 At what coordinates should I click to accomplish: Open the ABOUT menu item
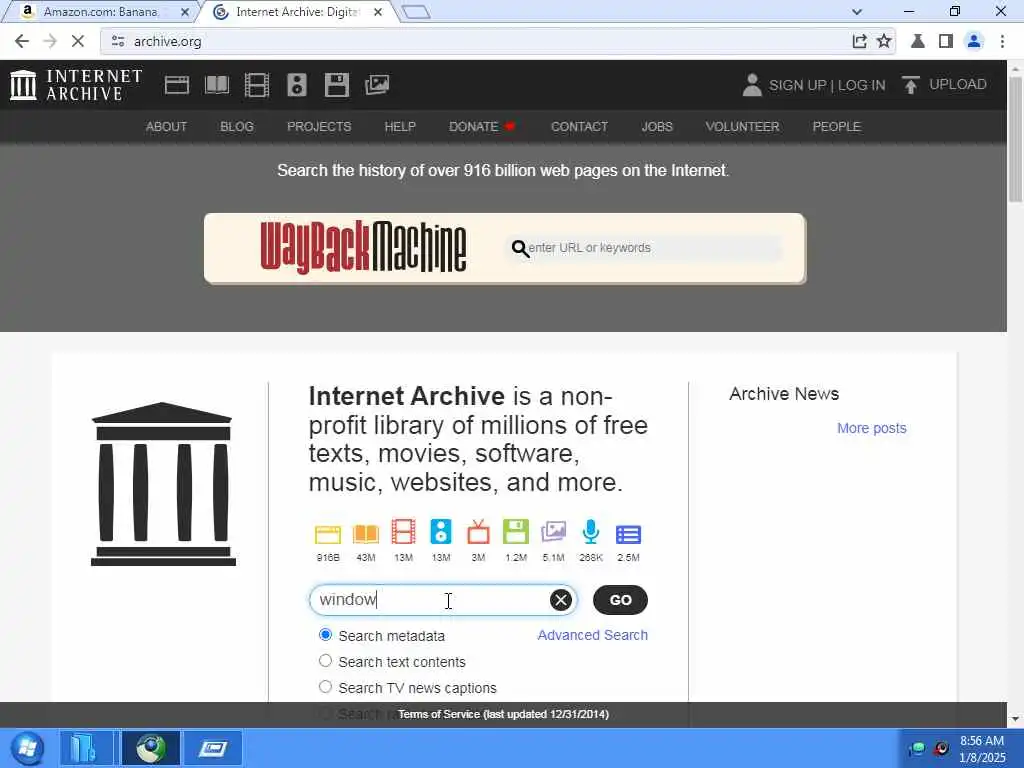[x=166, y=127]
